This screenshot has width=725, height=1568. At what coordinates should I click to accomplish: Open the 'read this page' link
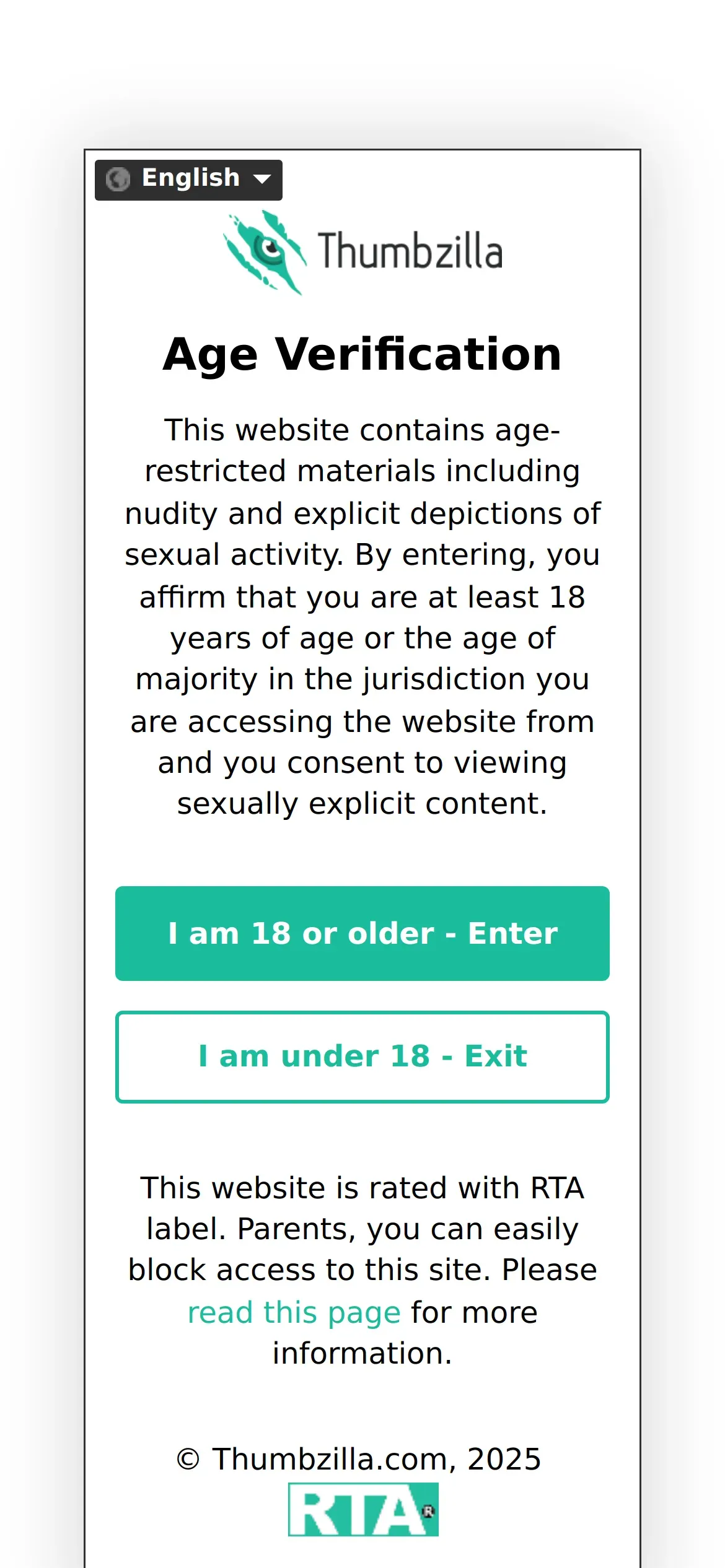pos(294,1312)
